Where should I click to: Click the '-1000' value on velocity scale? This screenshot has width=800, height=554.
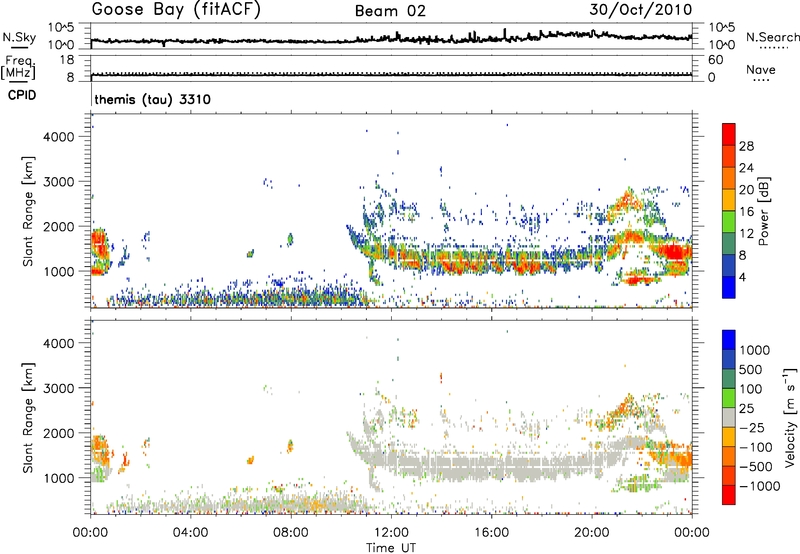pyautogui.click(x=760, y=486)
